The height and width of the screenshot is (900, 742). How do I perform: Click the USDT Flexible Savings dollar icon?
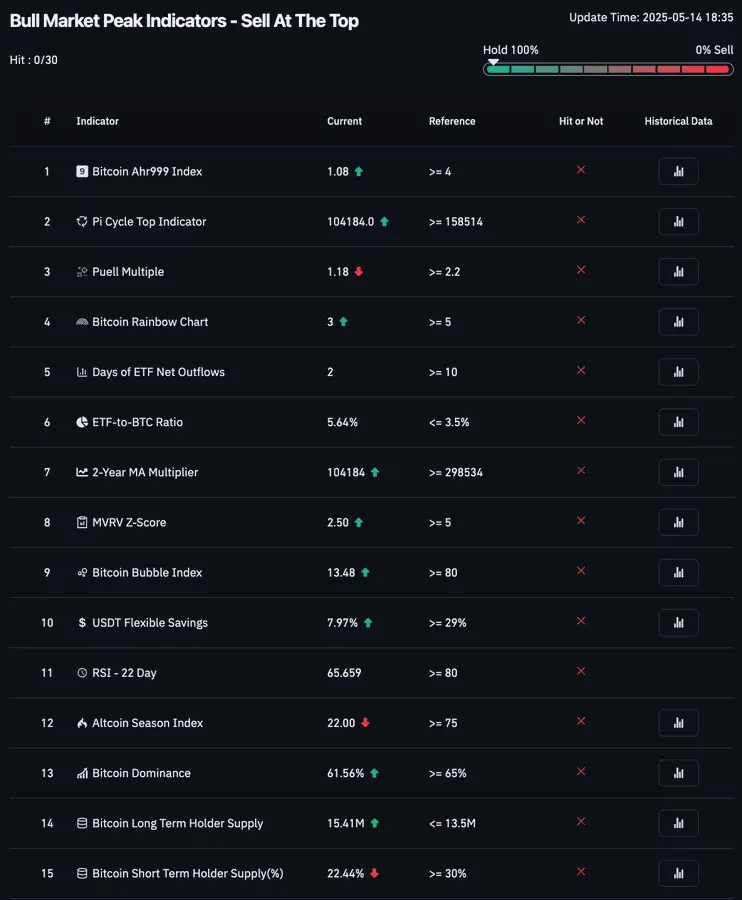tap(82, 623)
